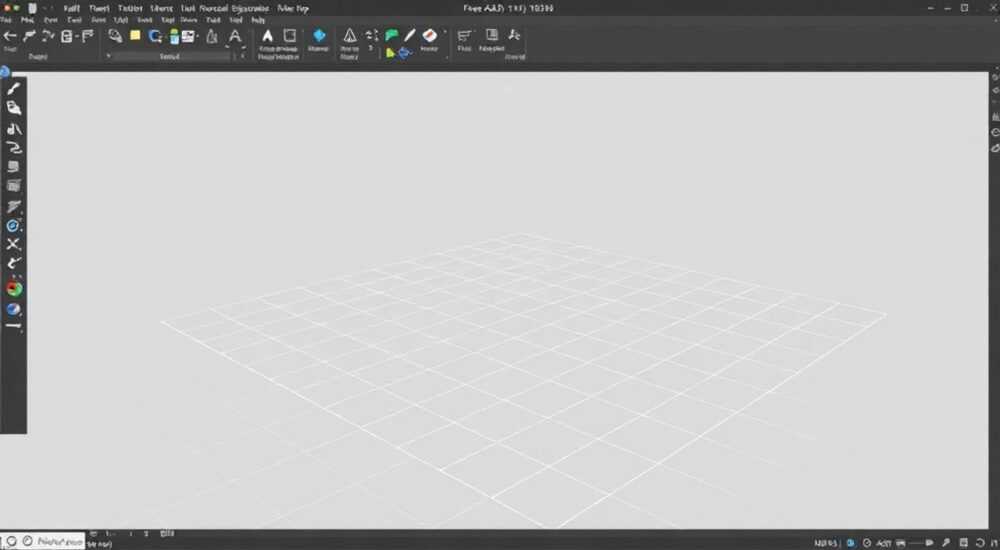The image size is (1000, 550).
Task: Select the white arrow cursor tool in the ribbon
Action: click(267, 36)
